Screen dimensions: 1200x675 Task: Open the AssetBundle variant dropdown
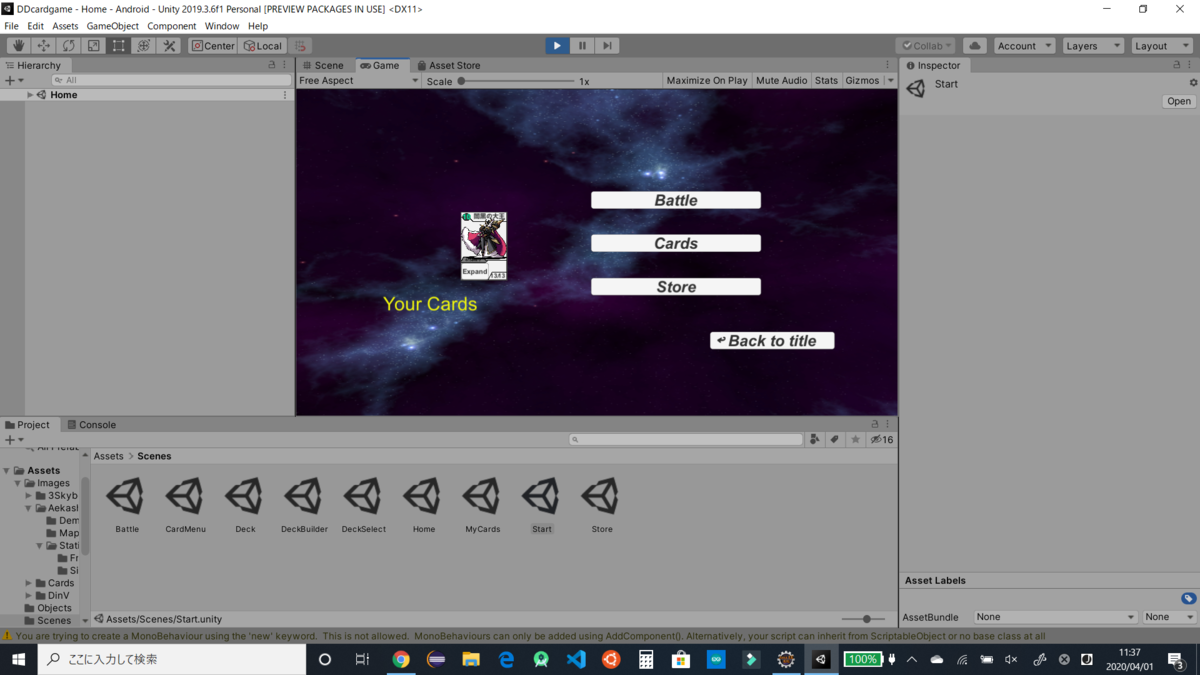pyautogui.click(x=1168, y=617)
